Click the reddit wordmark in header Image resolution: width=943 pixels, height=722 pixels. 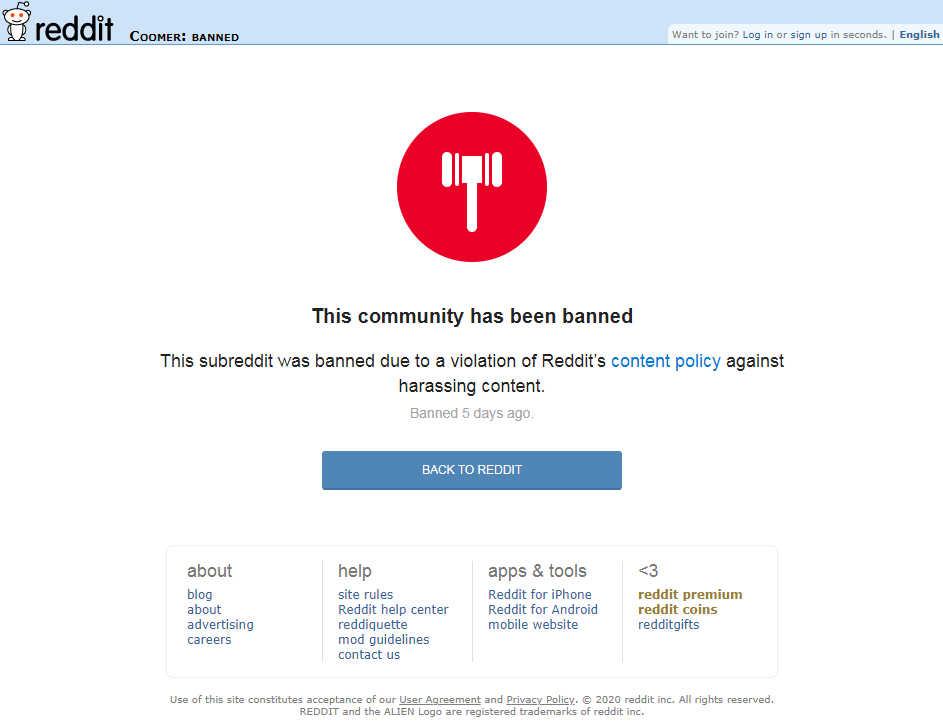tap(74, 28)
